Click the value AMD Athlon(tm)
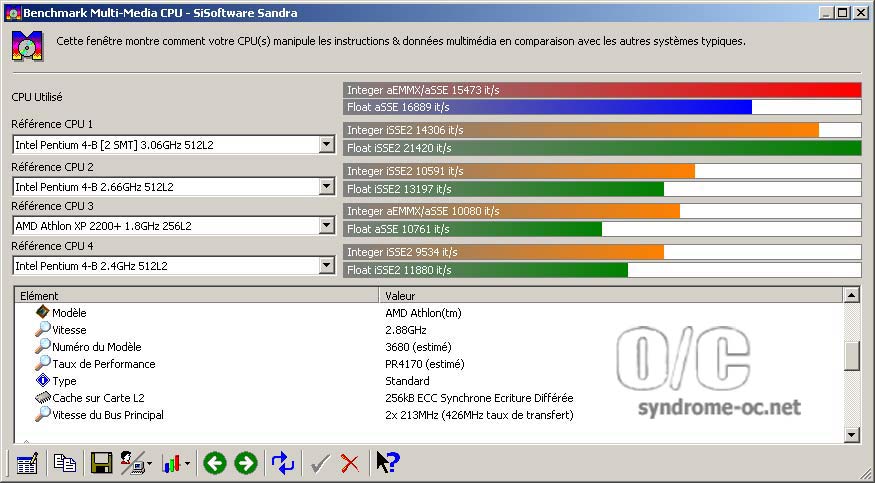The height and width of the screenshot is (483, 875). point(423,313)
